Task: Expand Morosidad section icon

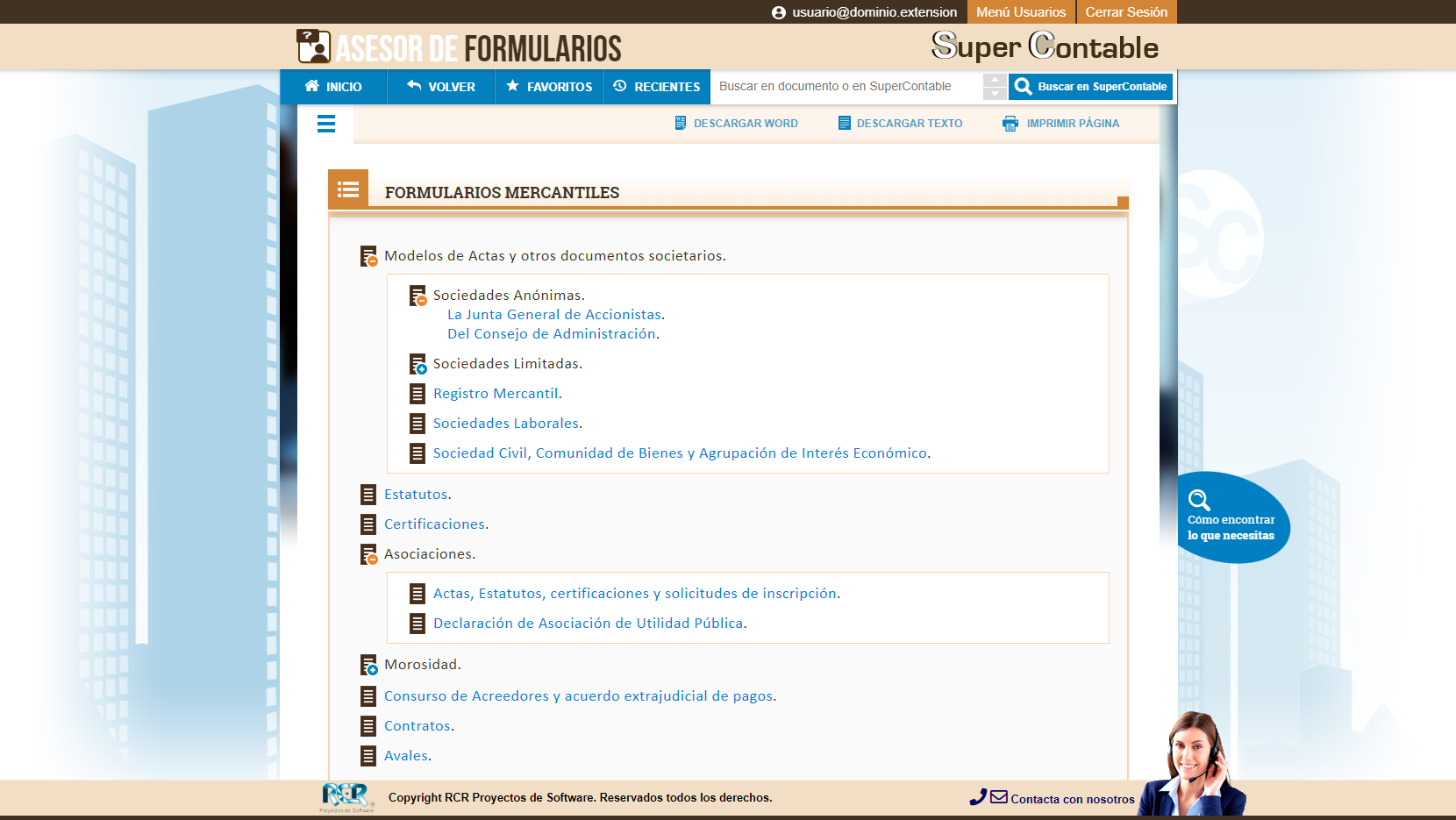Action: [369, 665]
